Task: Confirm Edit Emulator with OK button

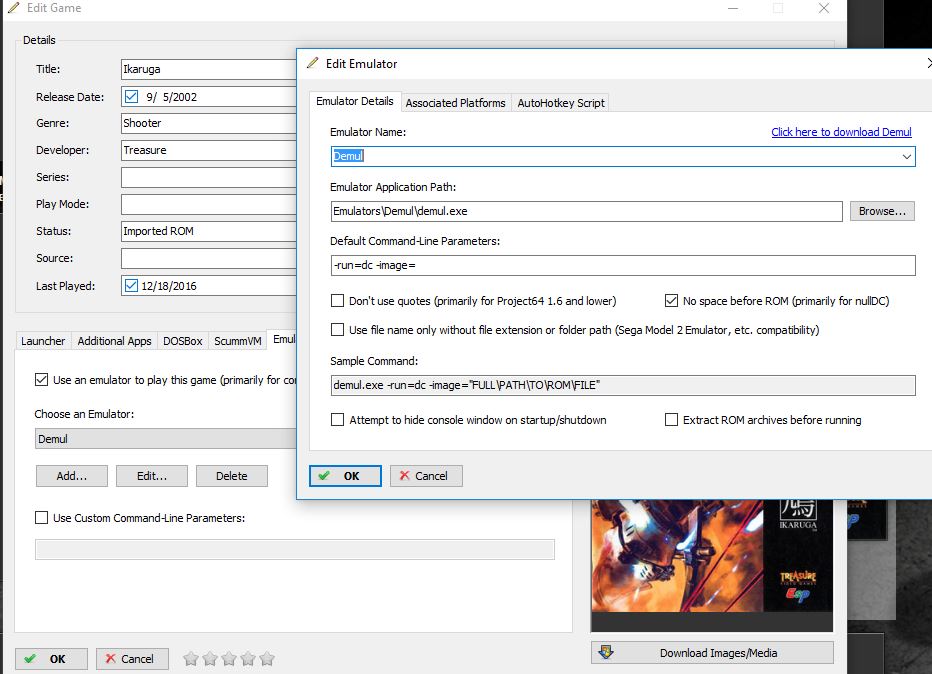Action: (x=345, y=475)
